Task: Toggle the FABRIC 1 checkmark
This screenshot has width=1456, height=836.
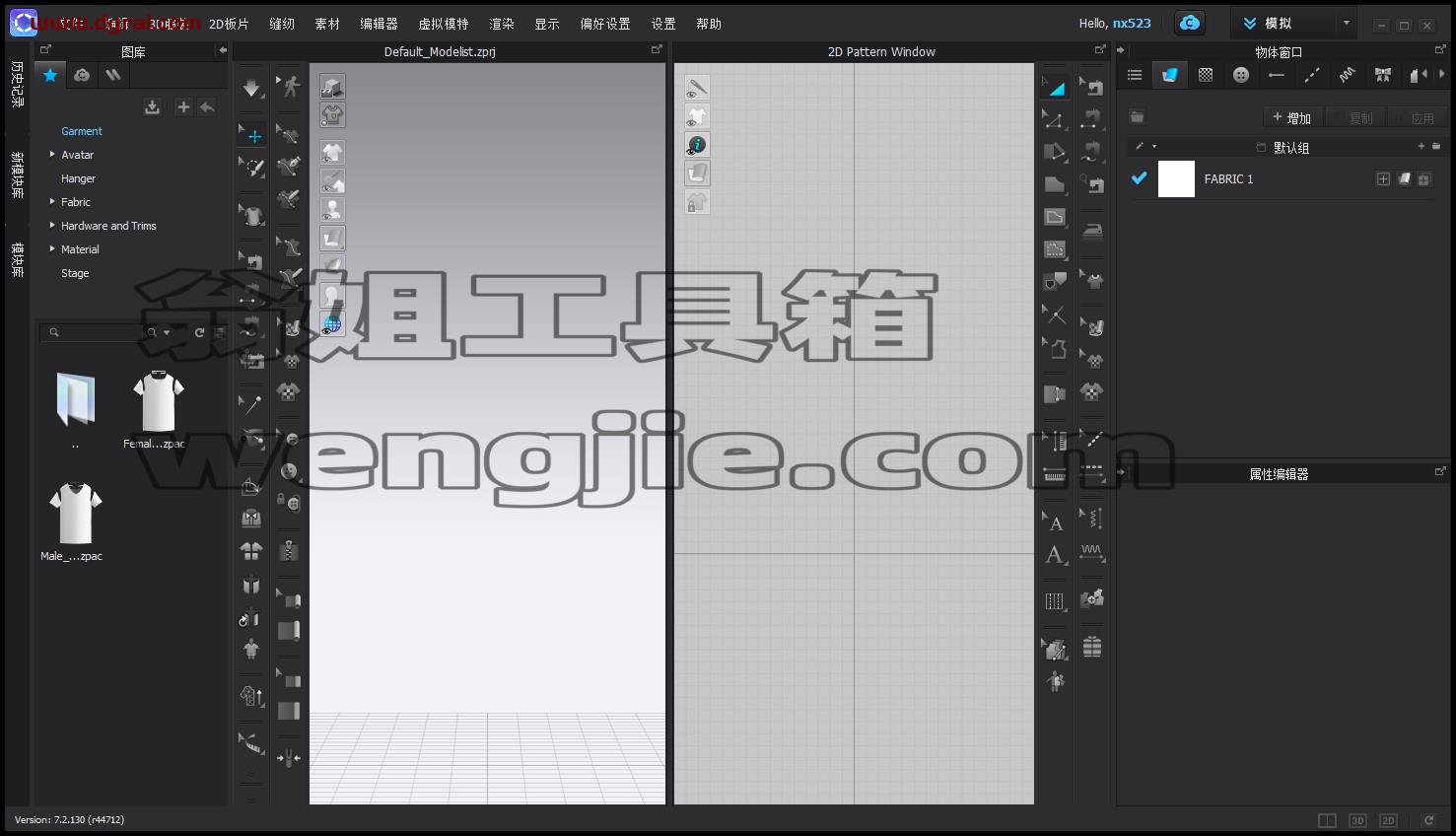Action: click(x=1140, y=178)
